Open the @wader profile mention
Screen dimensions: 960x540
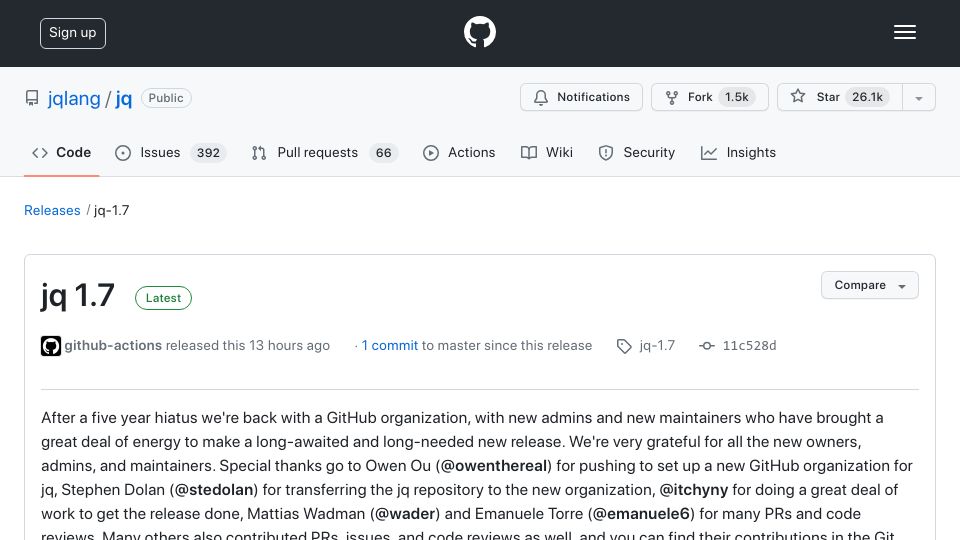(405, 514)
